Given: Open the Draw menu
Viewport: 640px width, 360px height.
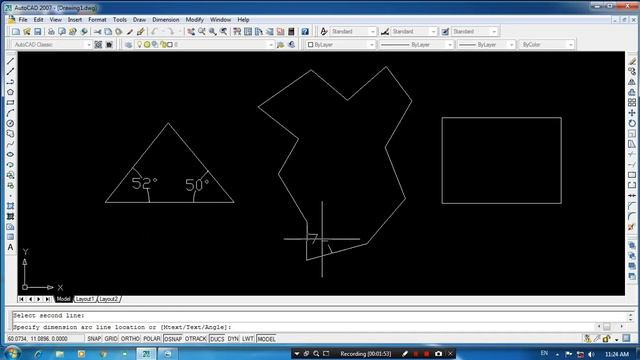Looking at the screenshot, I should coord(139,20).
